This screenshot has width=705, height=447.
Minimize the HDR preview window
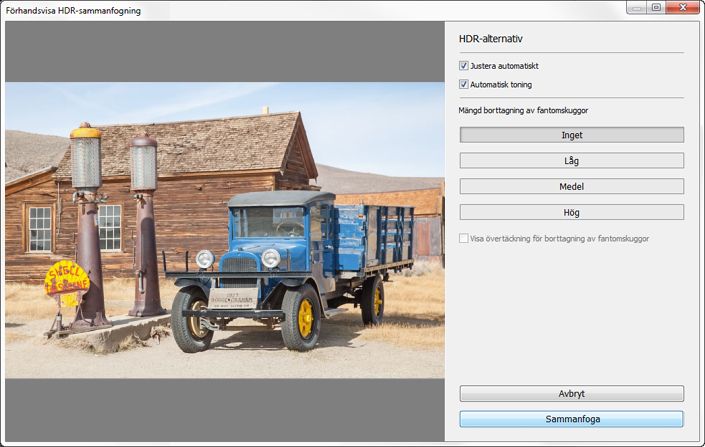(636, 7)
